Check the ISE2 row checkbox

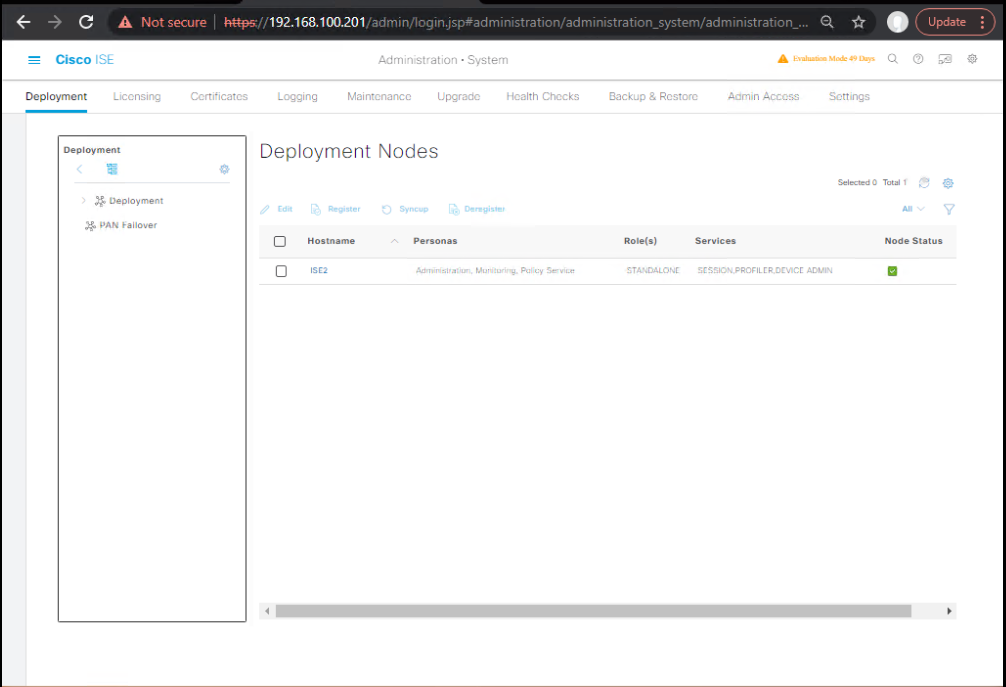[281, 271]
